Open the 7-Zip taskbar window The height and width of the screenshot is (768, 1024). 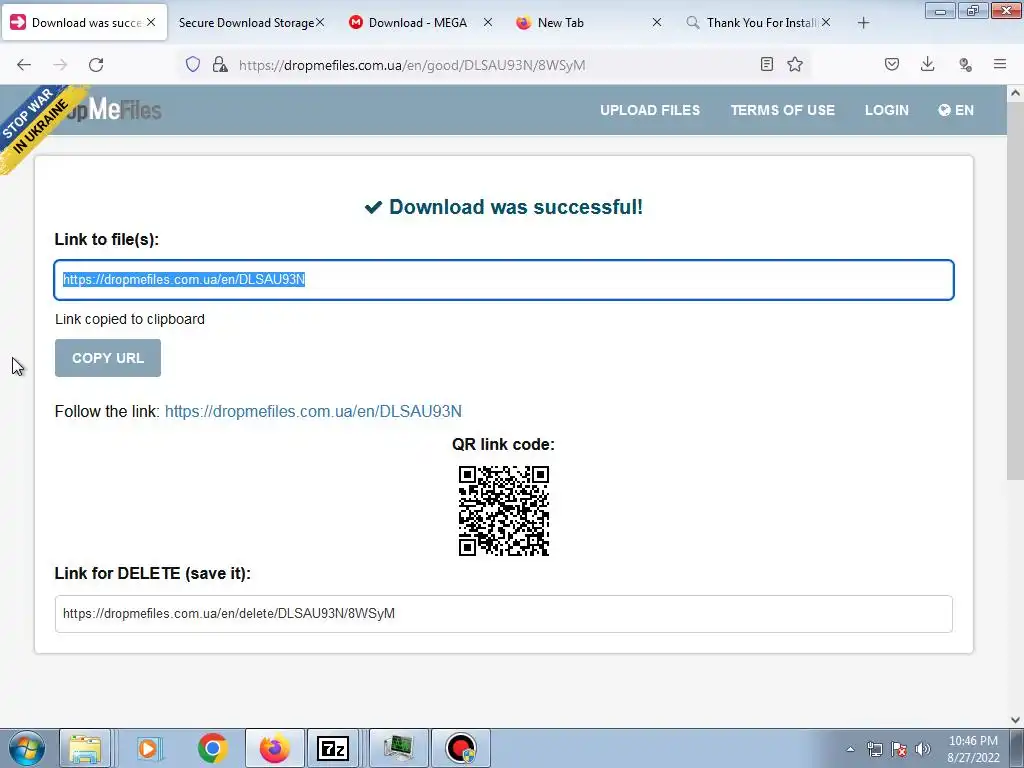pos(333,748)
